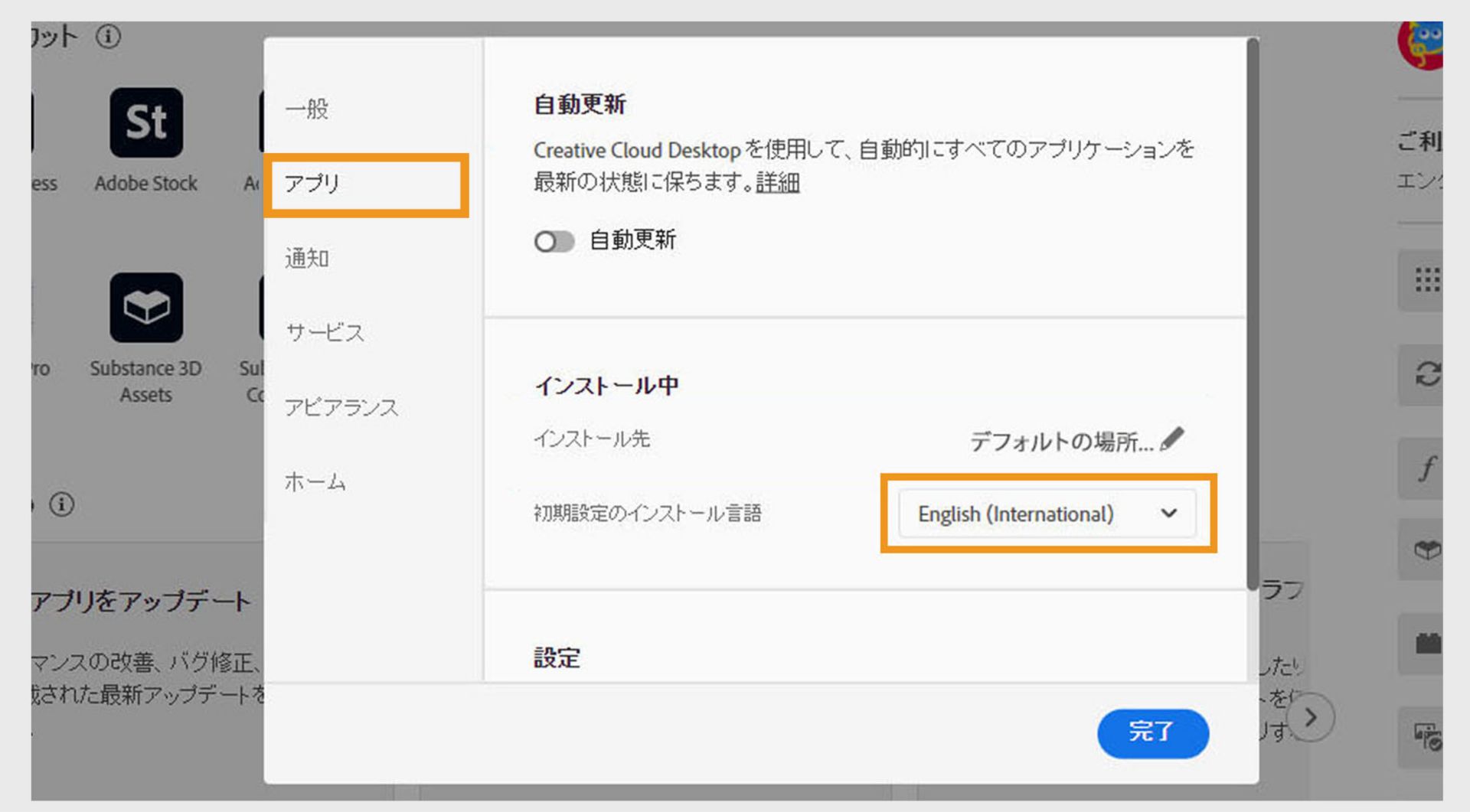Open the 詳細 link under auto-update

778,183
